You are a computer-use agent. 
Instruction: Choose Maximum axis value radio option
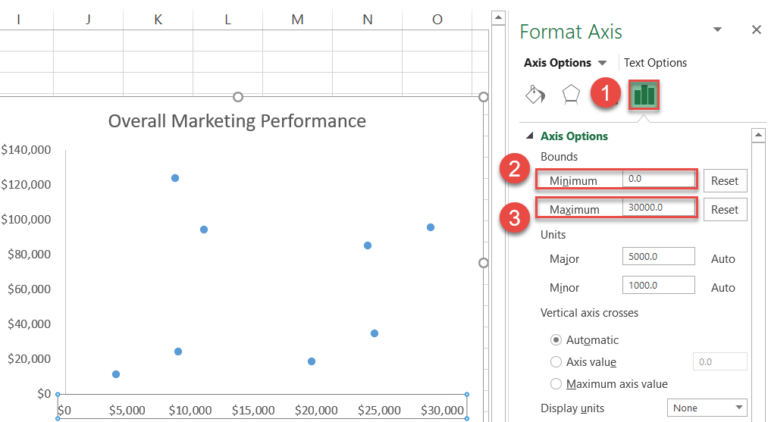pos(556,384)
